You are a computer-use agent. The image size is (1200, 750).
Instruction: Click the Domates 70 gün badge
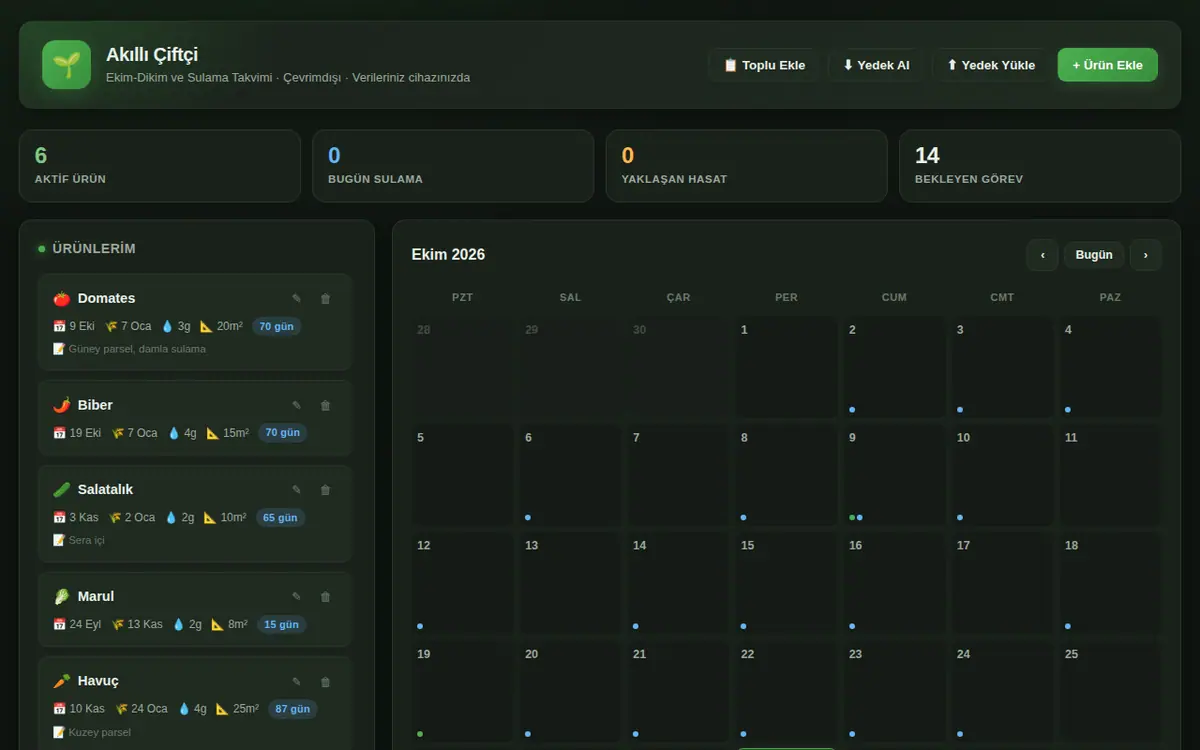coord(276,326)
